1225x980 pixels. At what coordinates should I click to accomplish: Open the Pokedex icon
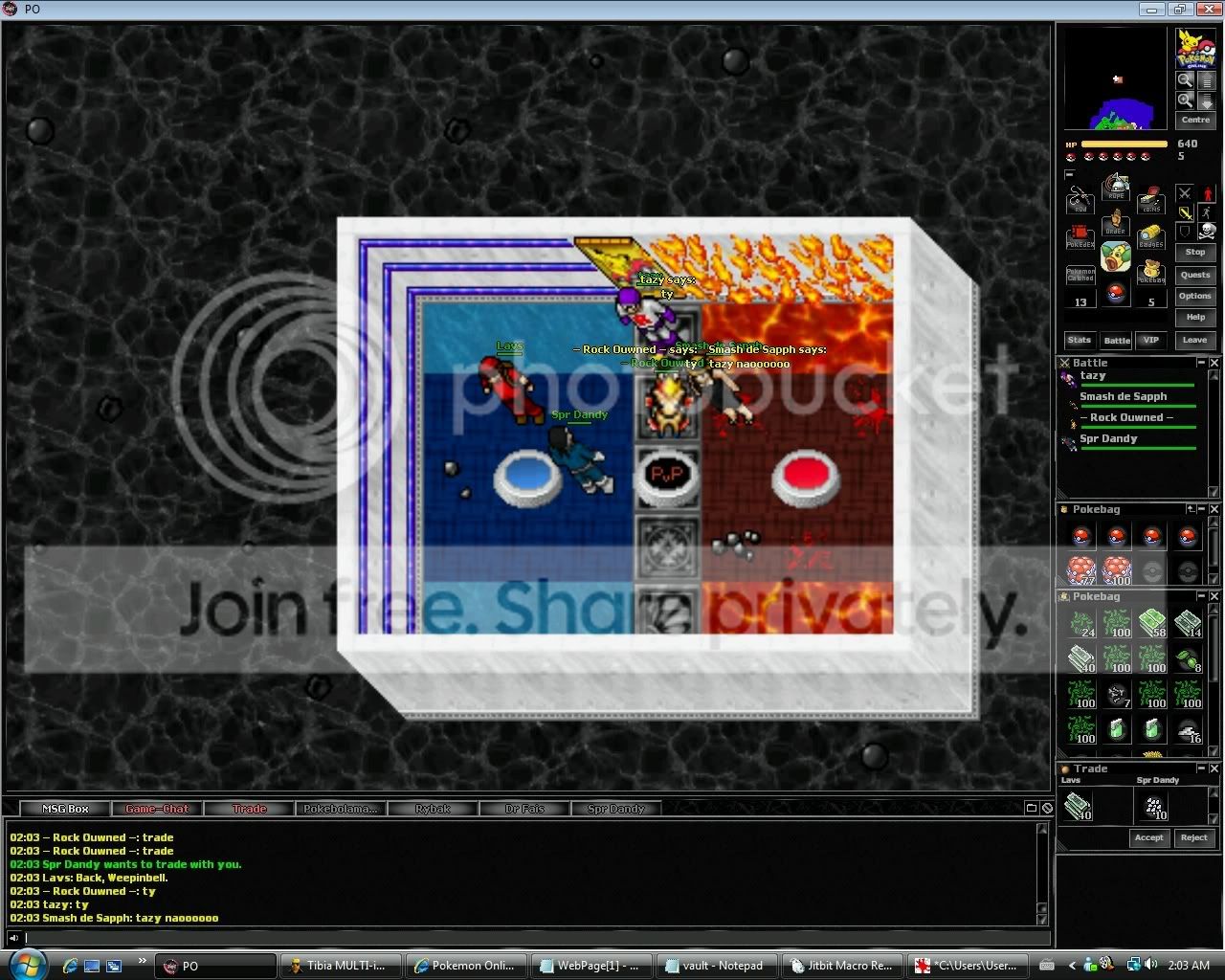pos(1080,236)
